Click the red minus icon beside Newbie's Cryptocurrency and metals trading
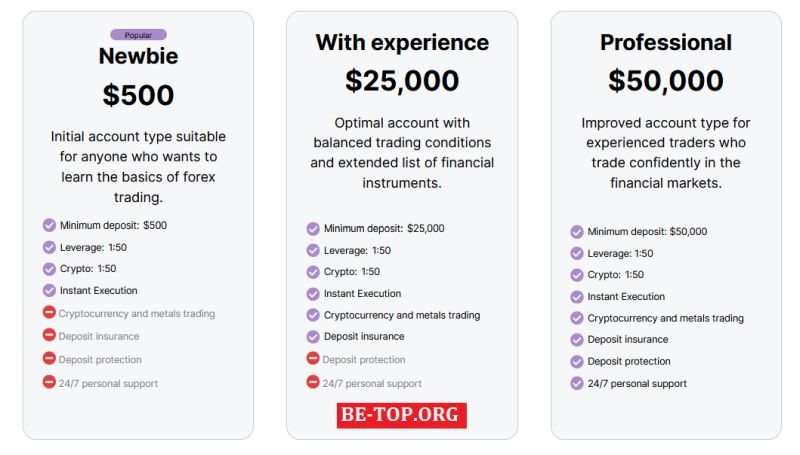 point(49,312)
